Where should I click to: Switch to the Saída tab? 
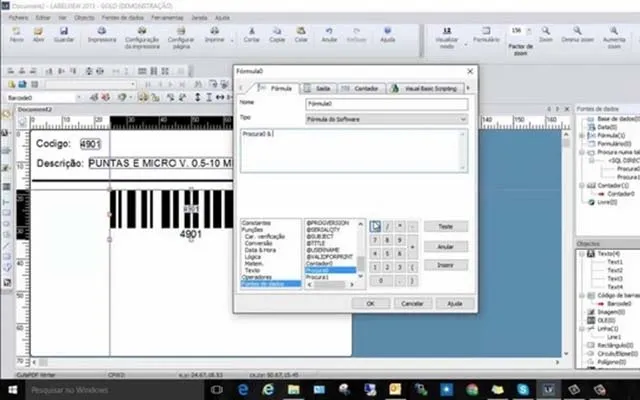319,88
